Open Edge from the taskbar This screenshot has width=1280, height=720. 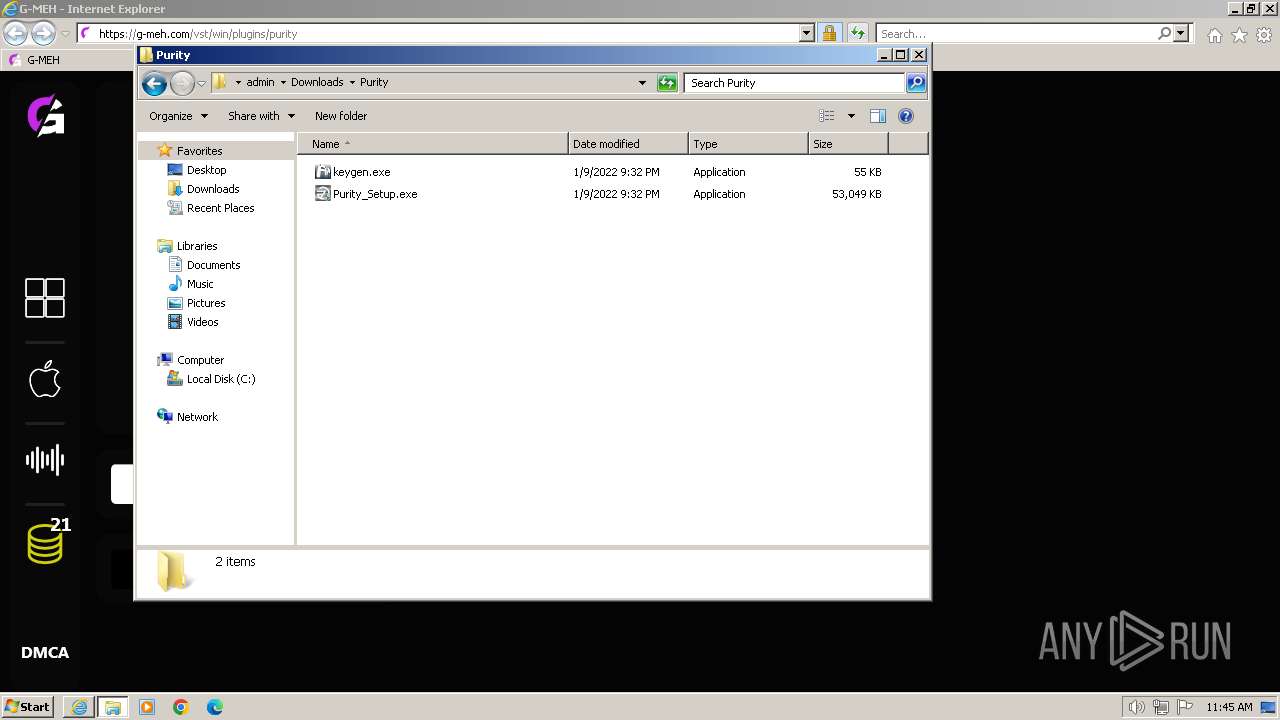tap(215, 707)
